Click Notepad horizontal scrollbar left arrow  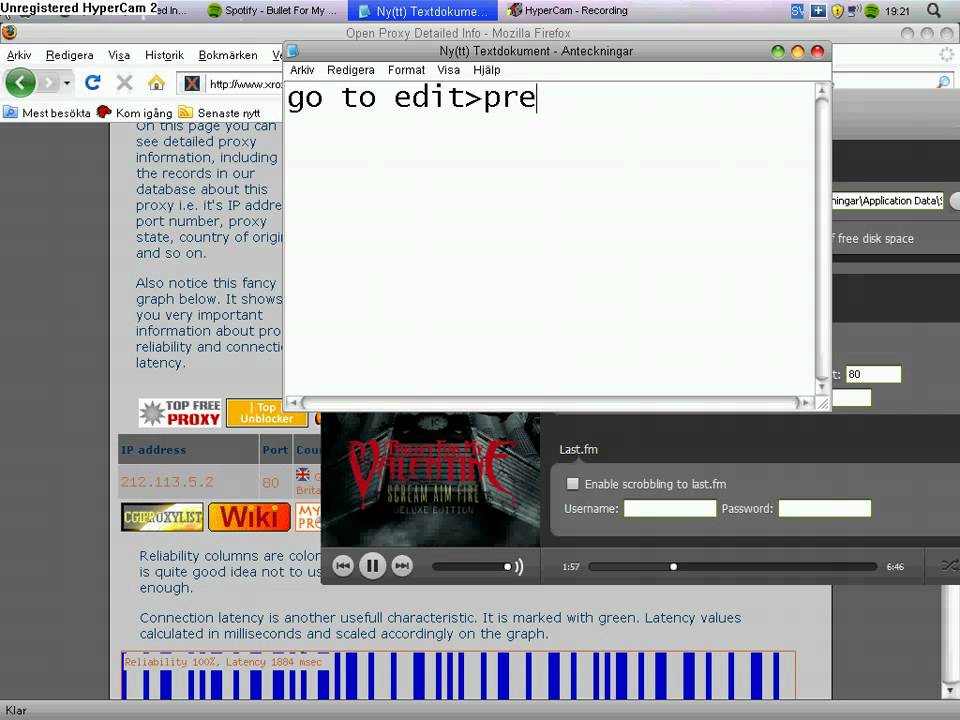click(293, 402)
